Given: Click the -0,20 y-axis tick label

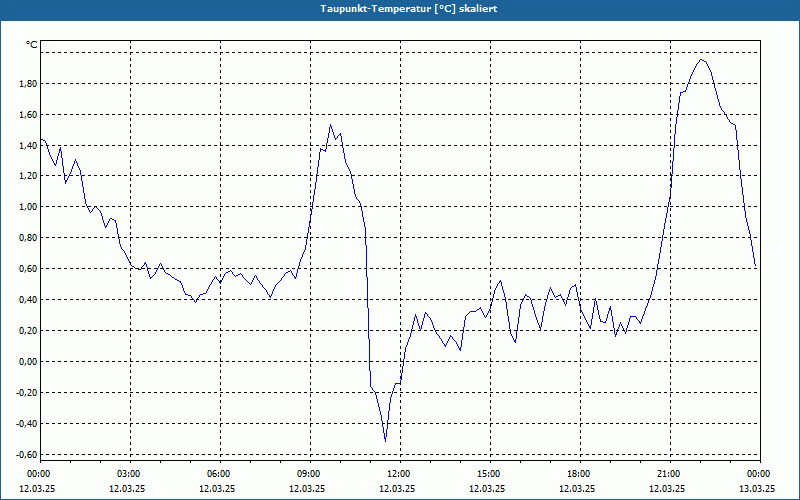Looking at the screenshot, I should 27,392.
